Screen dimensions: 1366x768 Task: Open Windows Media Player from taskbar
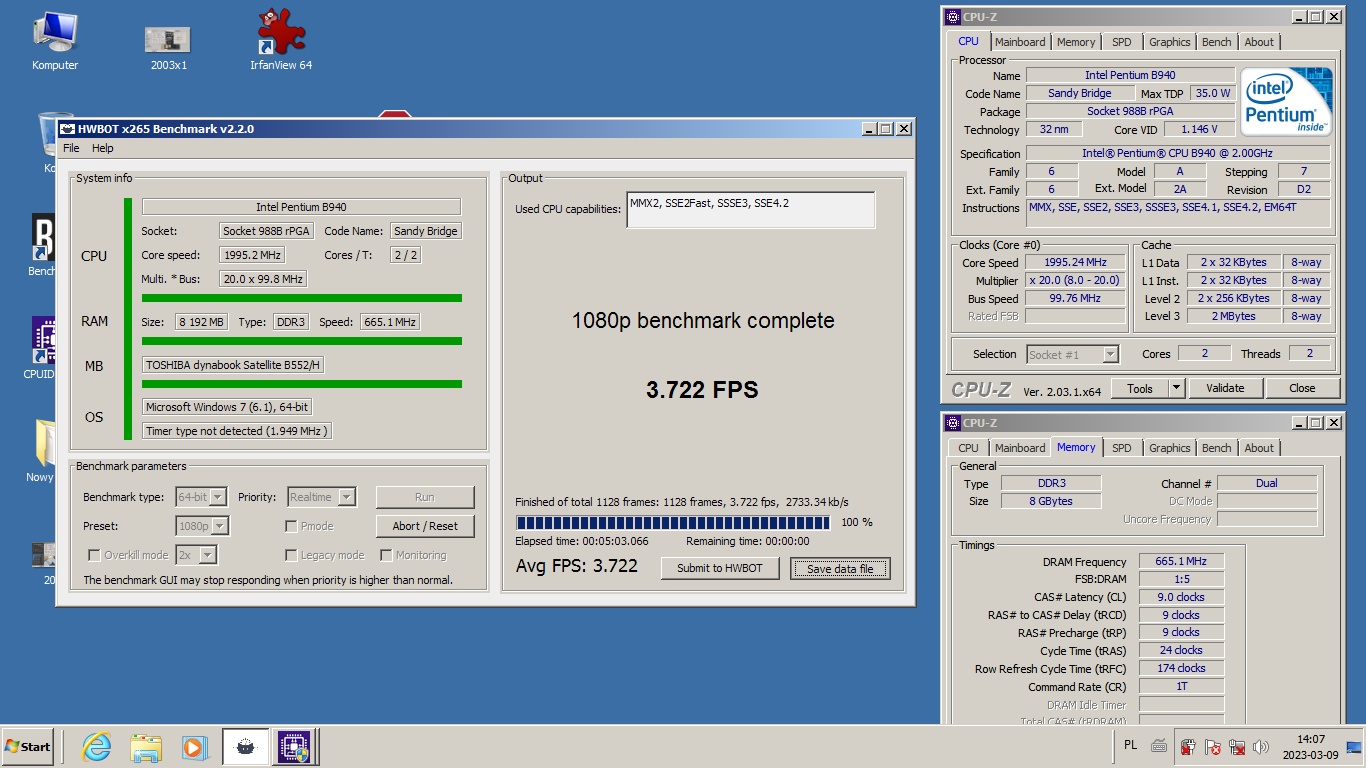194,746
